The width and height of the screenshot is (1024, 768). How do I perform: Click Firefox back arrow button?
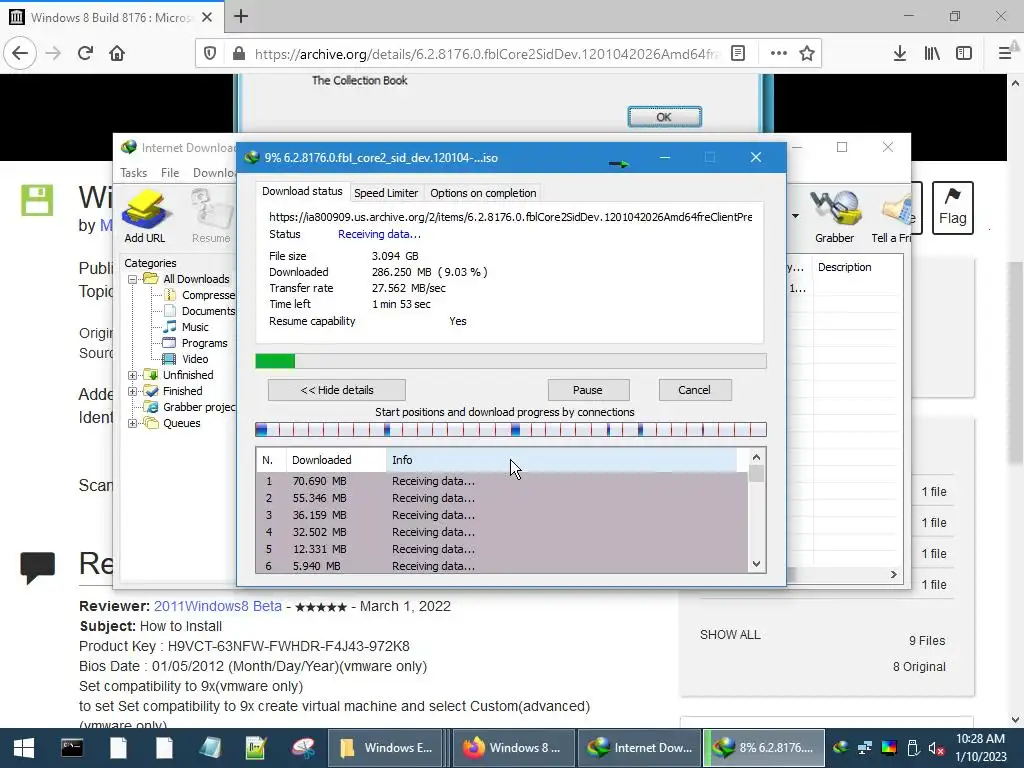click(20, 53)
